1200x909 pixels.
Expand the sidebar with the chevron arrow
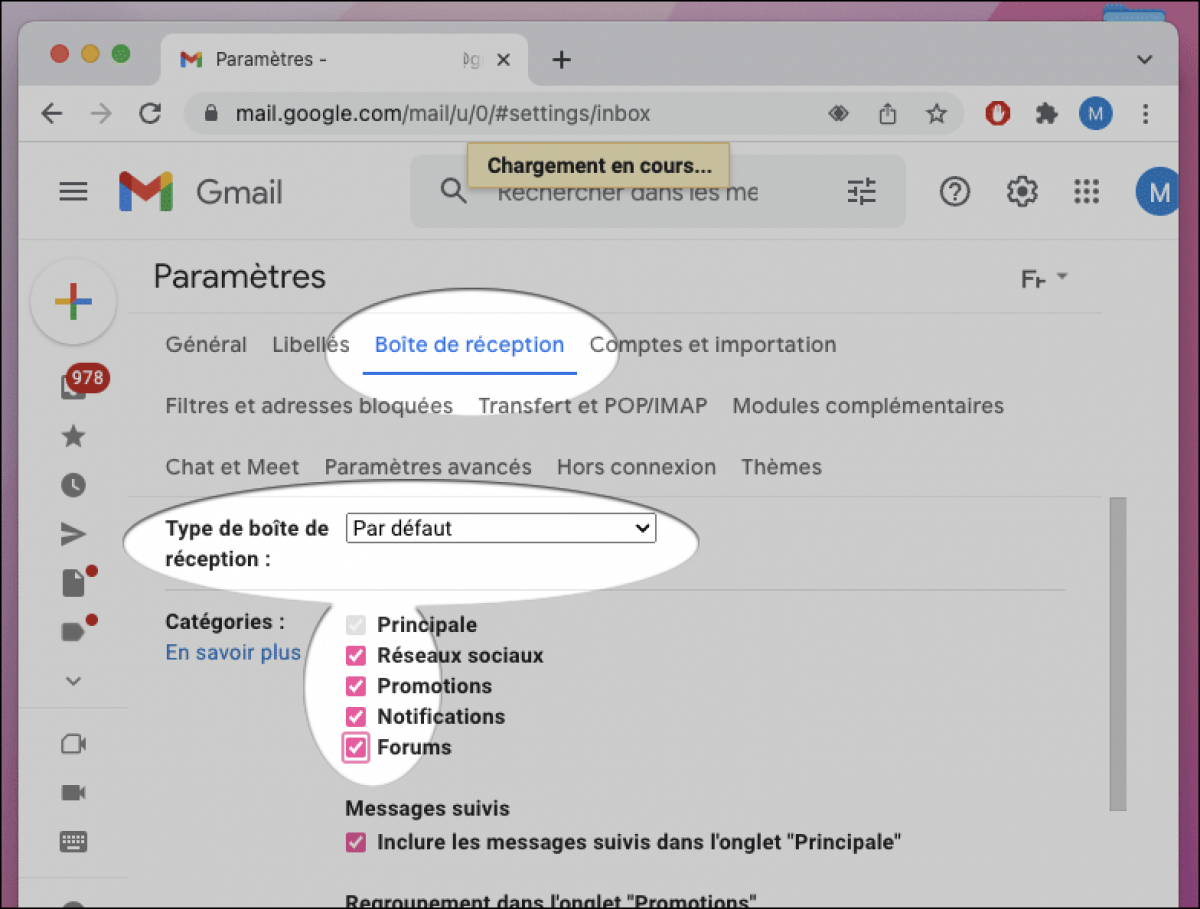73,680
